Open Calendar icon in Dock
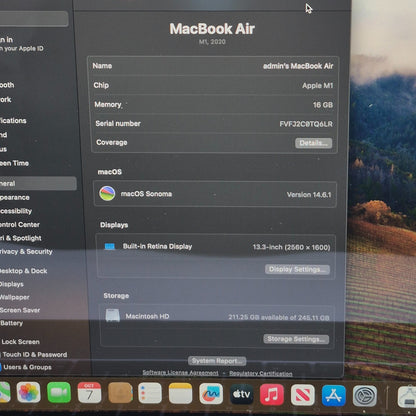416x416 pixels. point(89,393)
